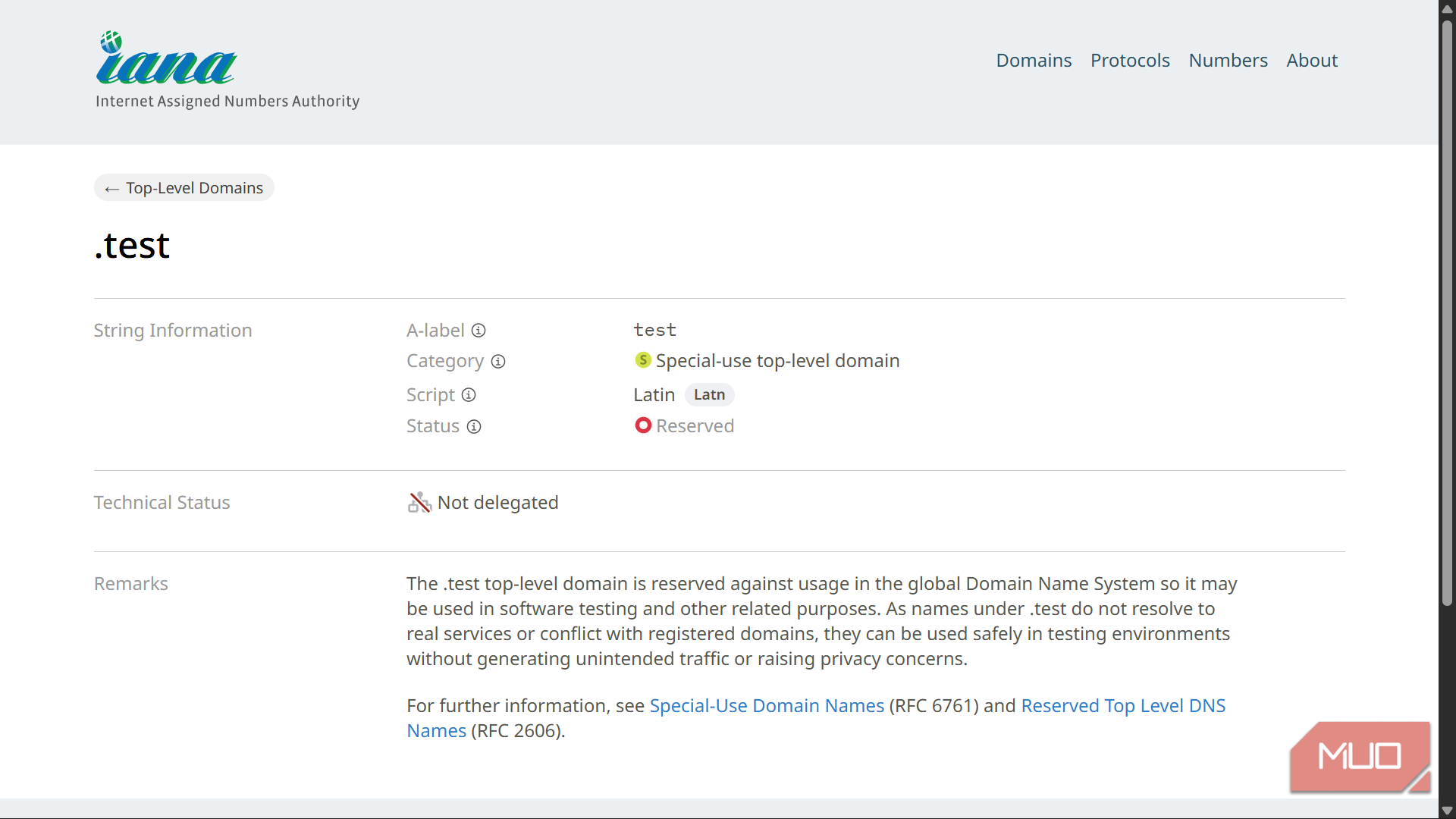Image resolution: width=1456 pixels, height=819 pixels.
Task: Click the scrollbar down arrow
Action: pyautogui.click(x=1447, y=811)
